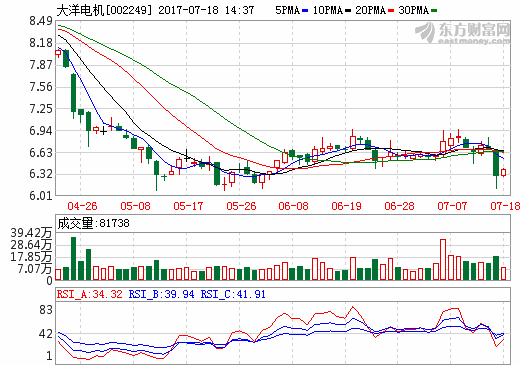The image size is (520, 365).
Task: Click the 20PMA legend label
Action: (371, 10)
